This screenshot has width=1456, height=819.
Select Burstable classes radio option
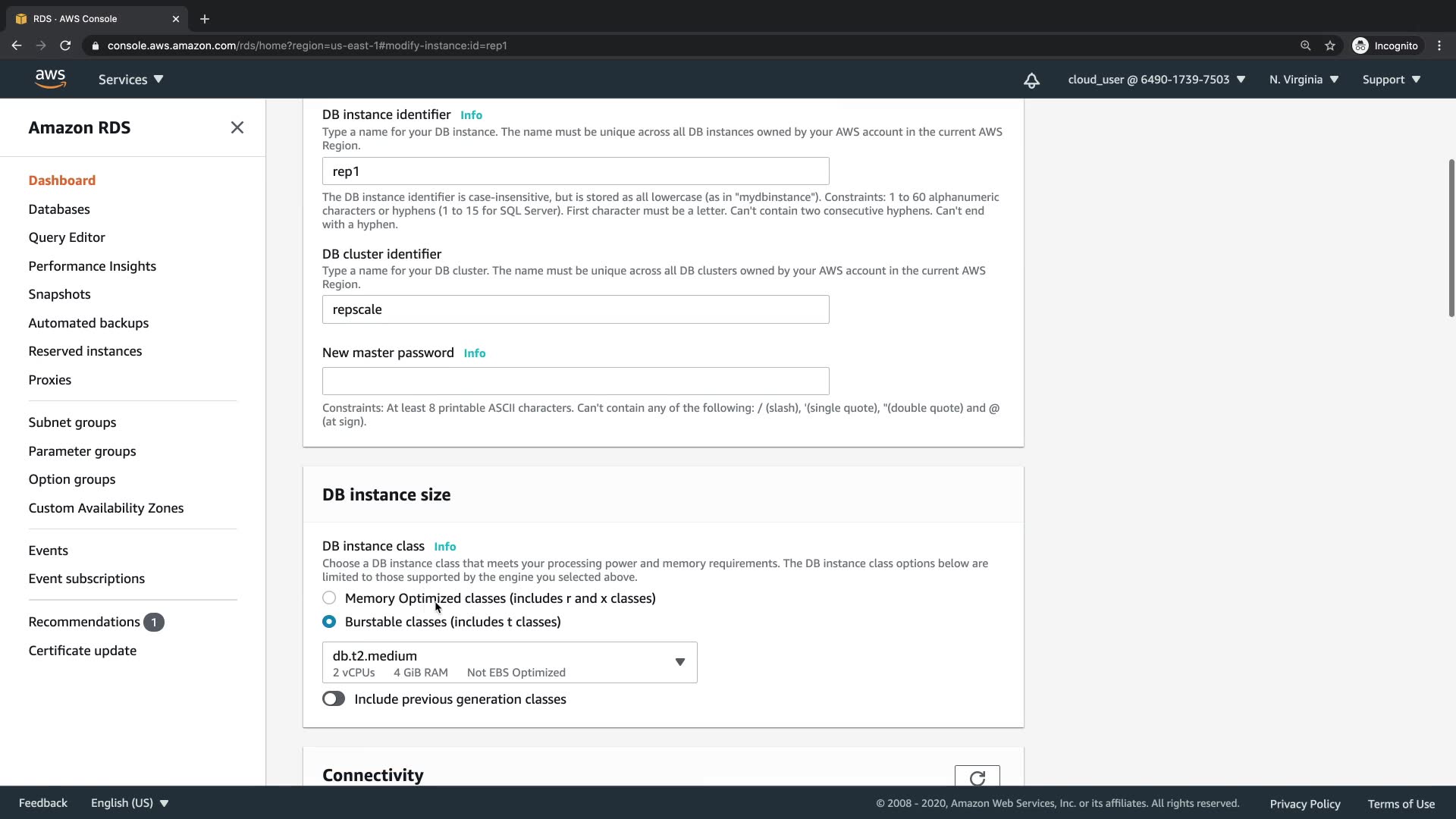point(329,622)
